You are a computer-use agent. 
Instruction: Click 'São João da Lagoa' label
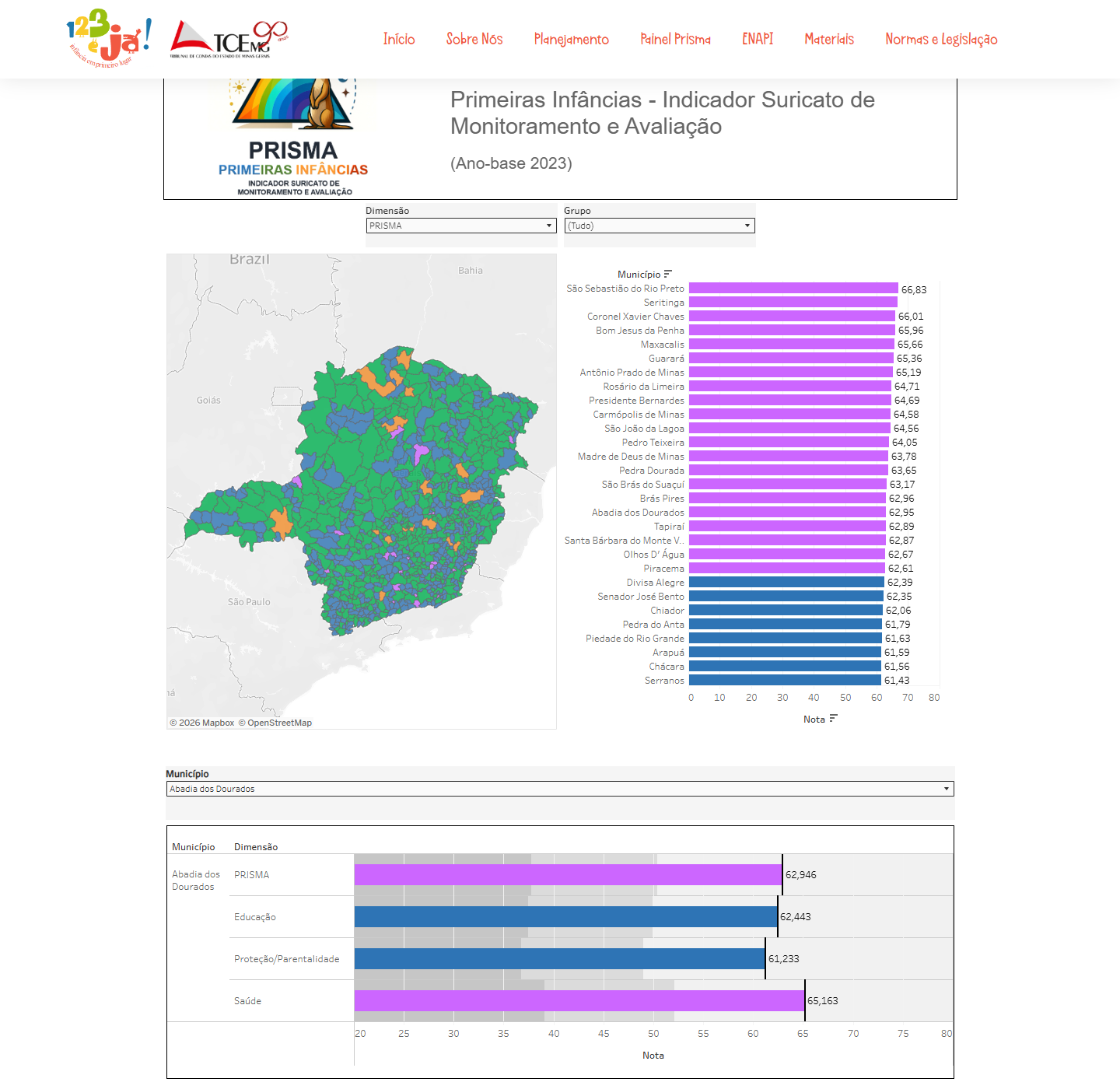pyautogui.click(x=645, y=429)
